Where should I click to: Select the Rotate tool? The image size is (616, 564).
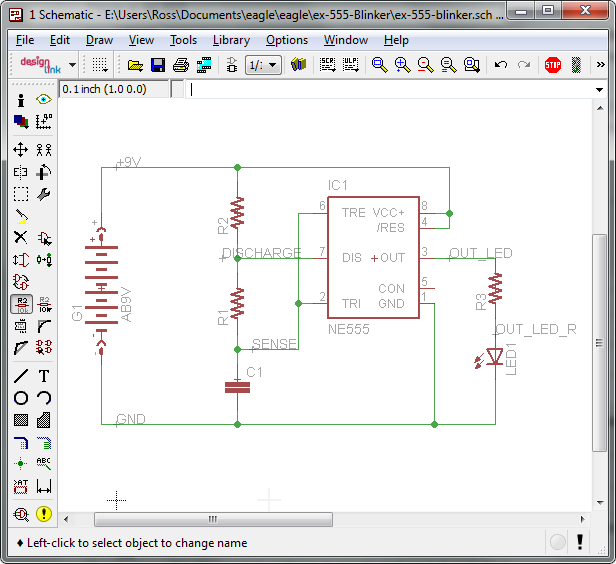(x=44, y=172)
